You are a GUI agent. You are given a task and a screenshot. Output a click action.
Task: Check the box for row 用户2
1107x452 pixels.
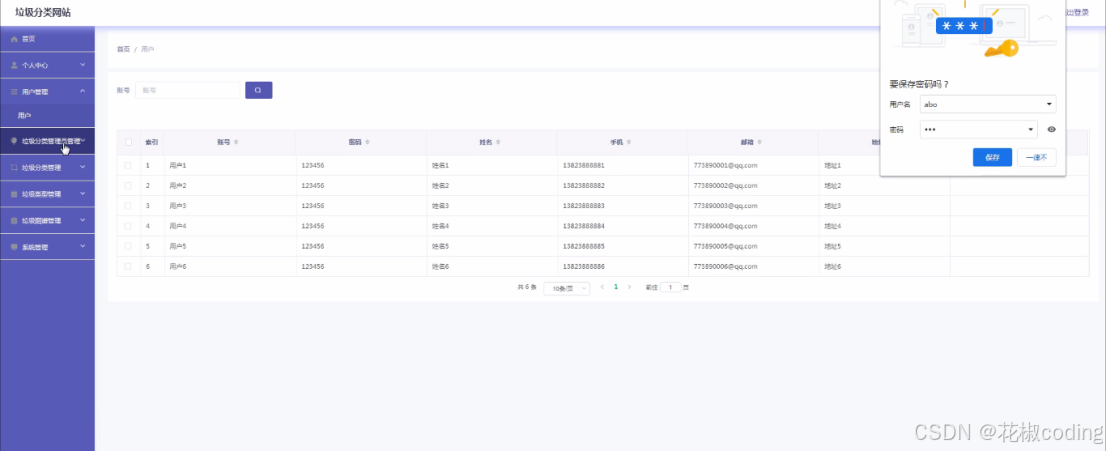tap(128, 186)
